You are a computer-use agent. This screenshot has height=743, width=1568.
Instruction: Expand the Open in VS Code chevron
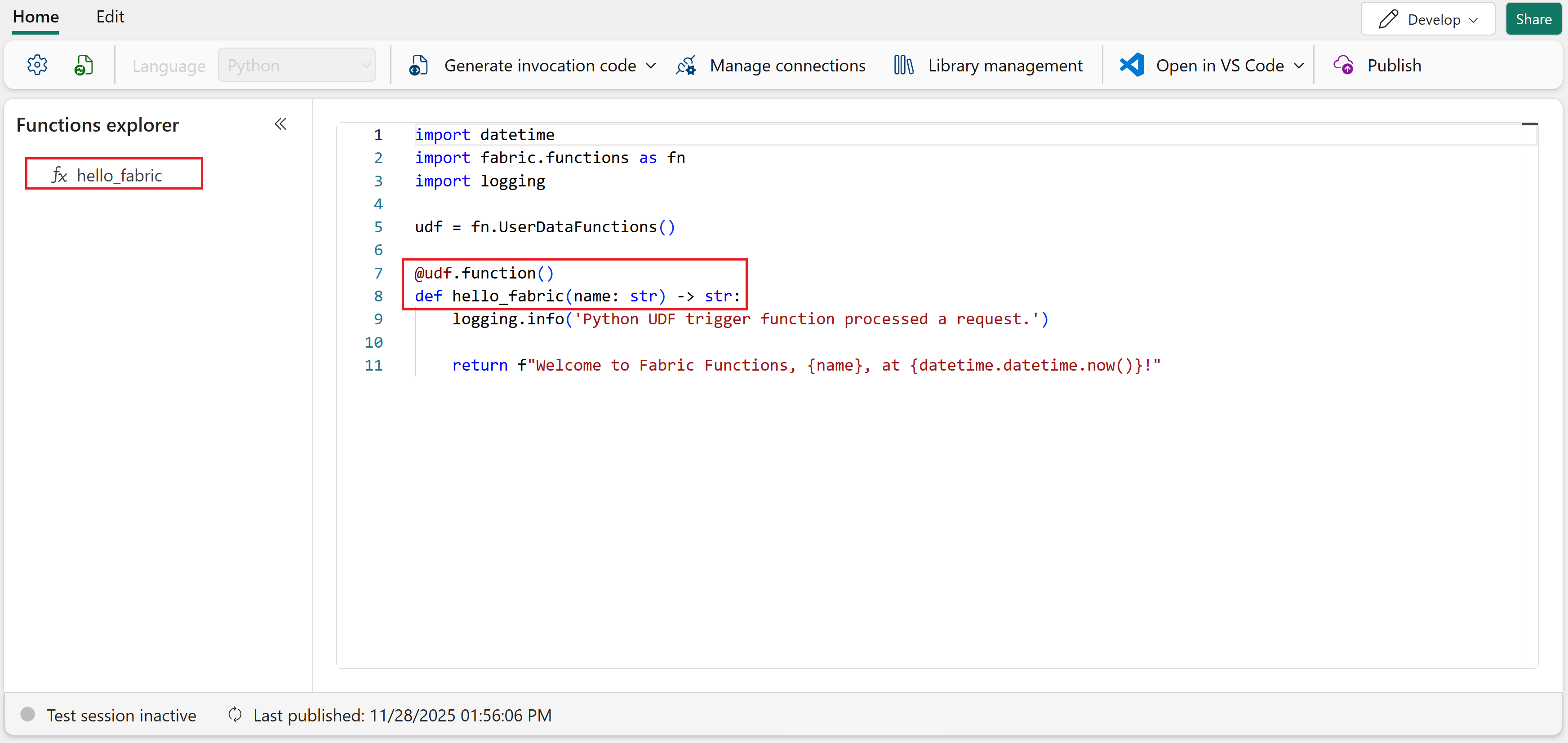pyautogui.click(x=1298, y=66)
